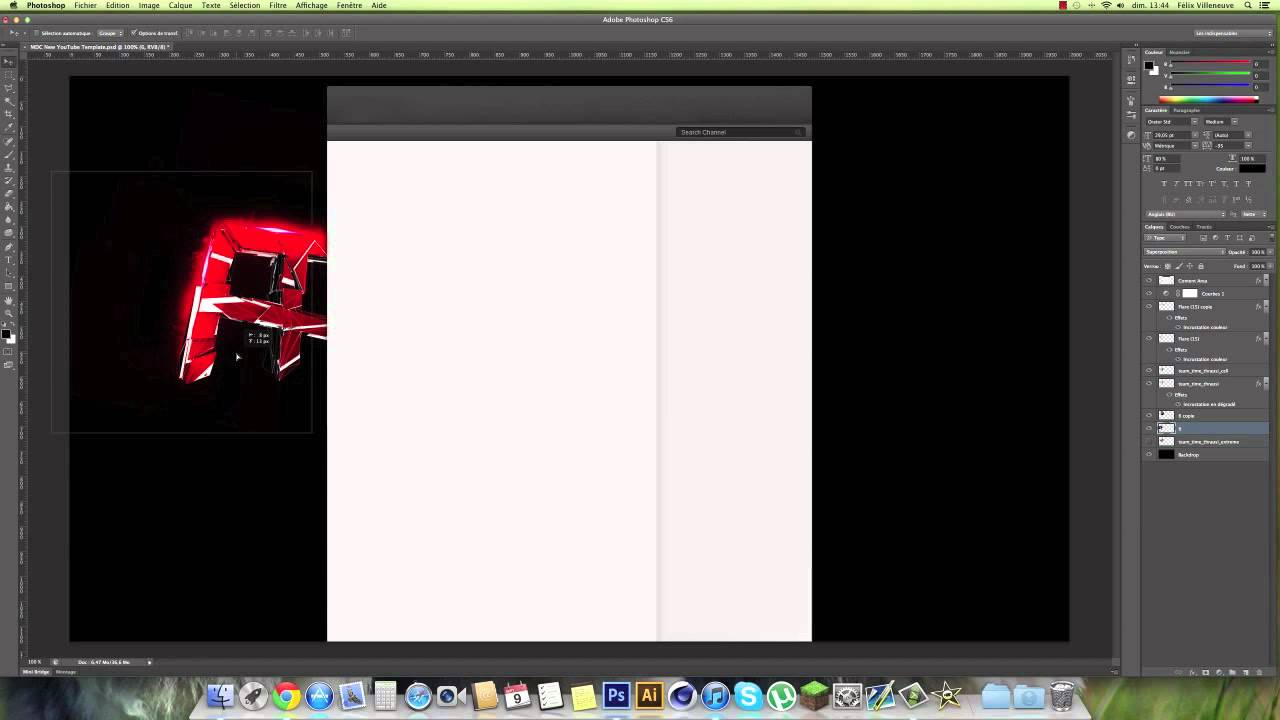Open the Métrique kerning dropdown
This screenshot has height=720, width=1280.
(x=1177, y=146)
